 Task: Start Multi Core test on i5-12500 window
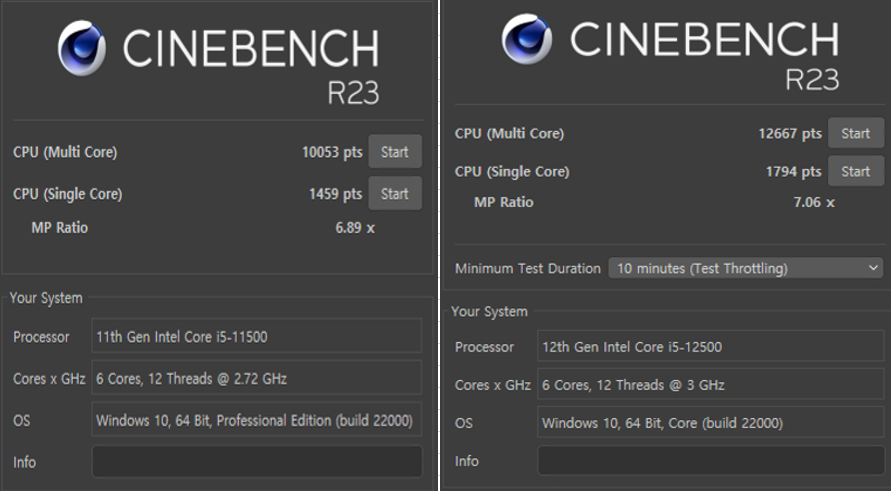(856, 133)
